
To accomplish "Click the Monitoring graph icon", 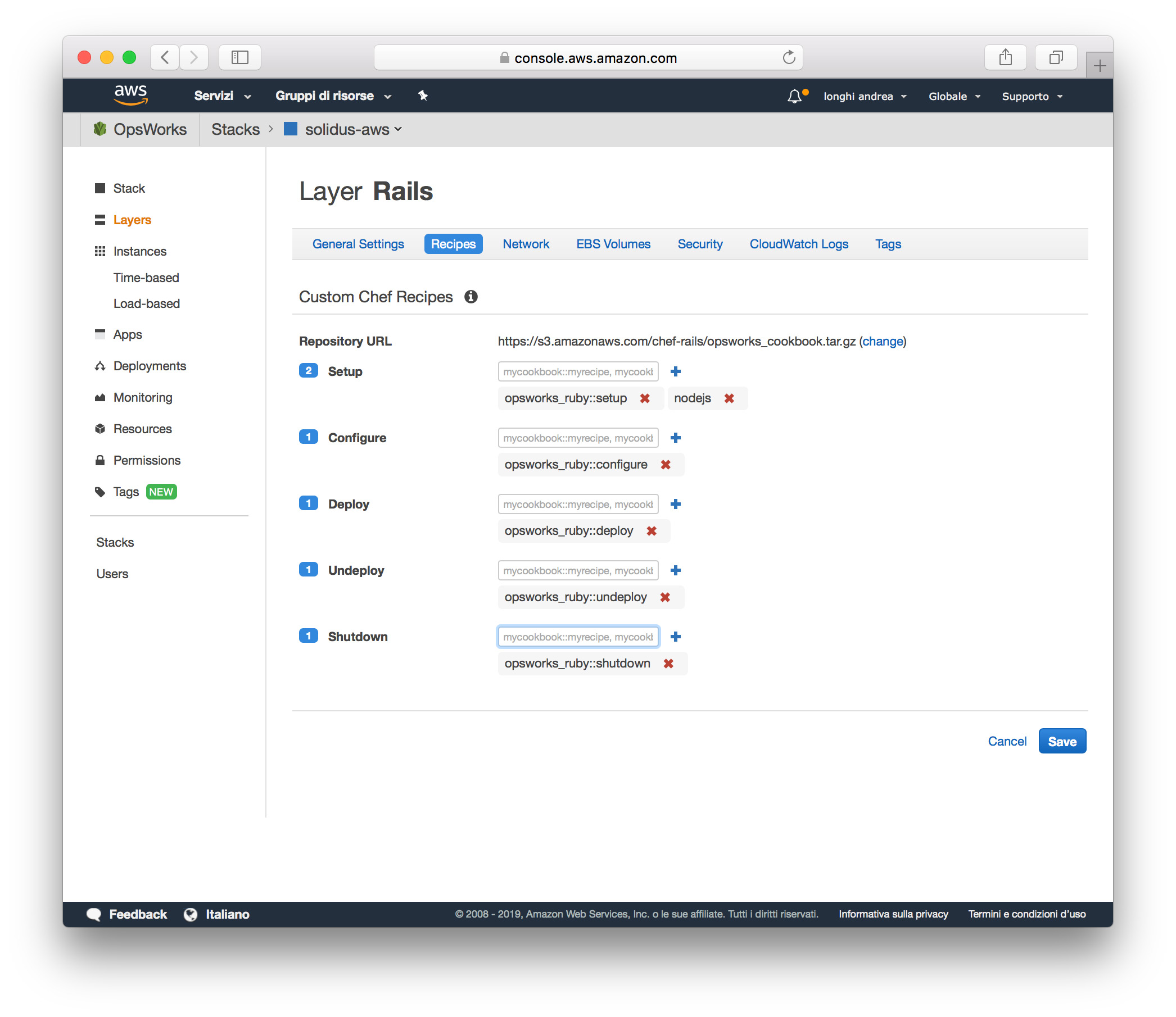I will point(100,397).
